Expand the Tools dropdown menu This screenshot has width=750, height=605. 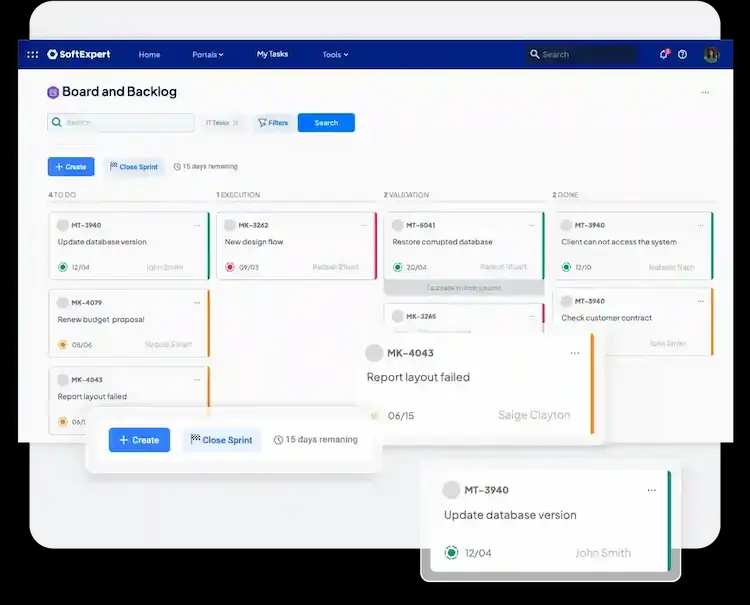pos(335,55)
